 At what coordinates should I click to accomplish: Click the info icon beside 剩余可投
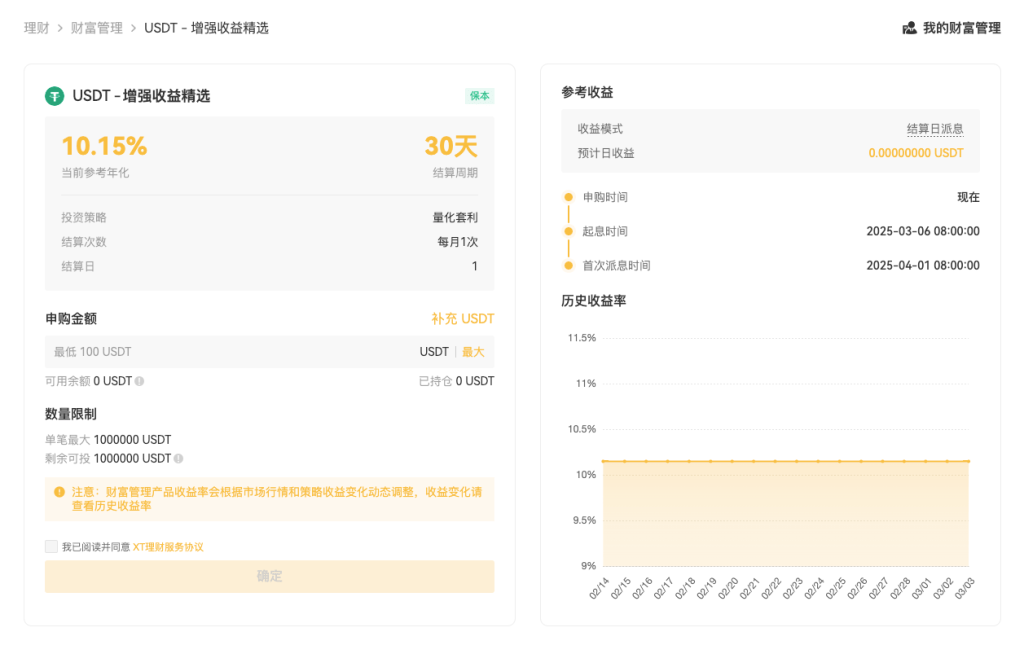(x=180, y=457)
